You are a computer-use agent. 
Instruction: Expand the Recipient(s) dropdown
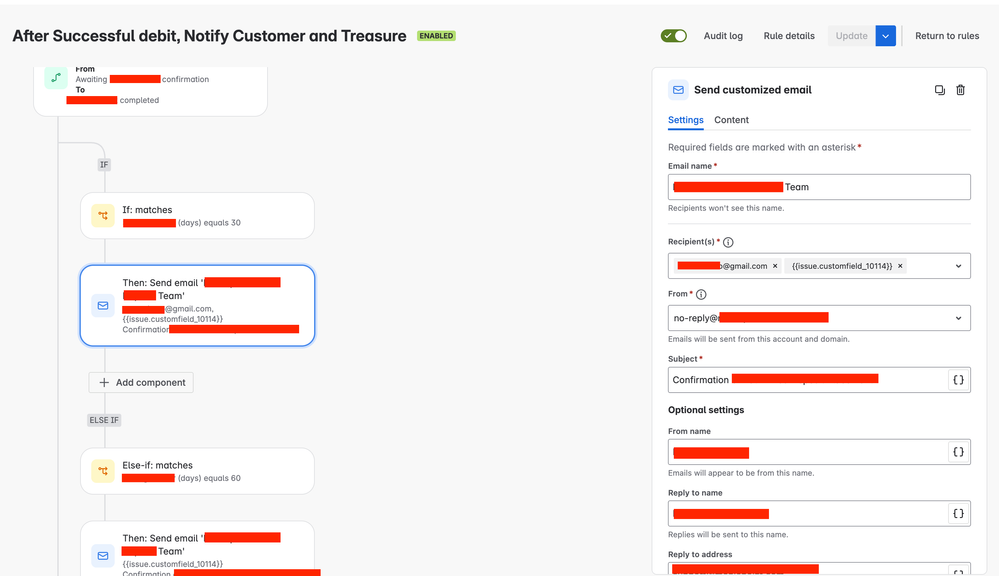[x=958, y=266]
